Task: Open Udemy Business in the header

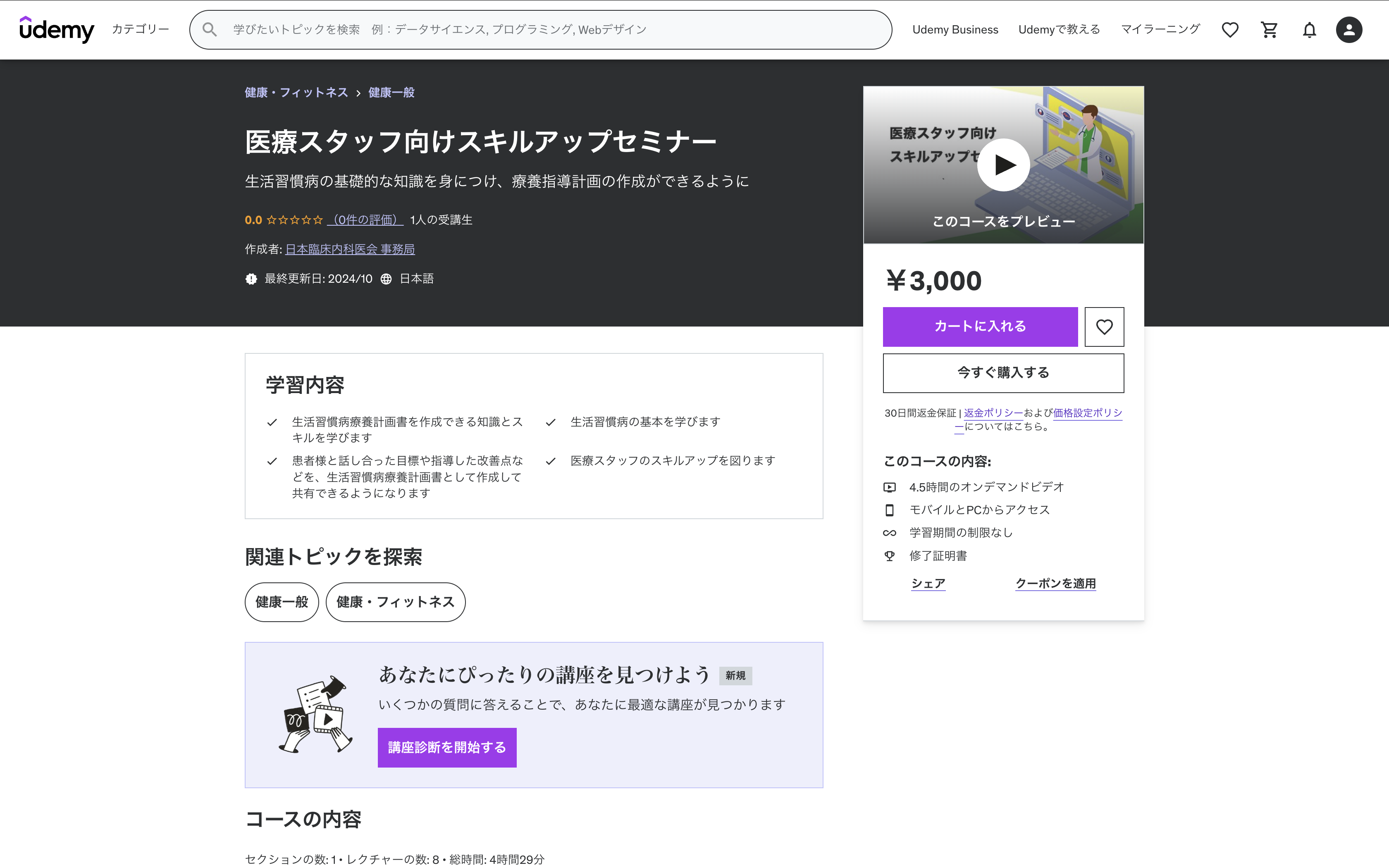Action: point(955,29)
